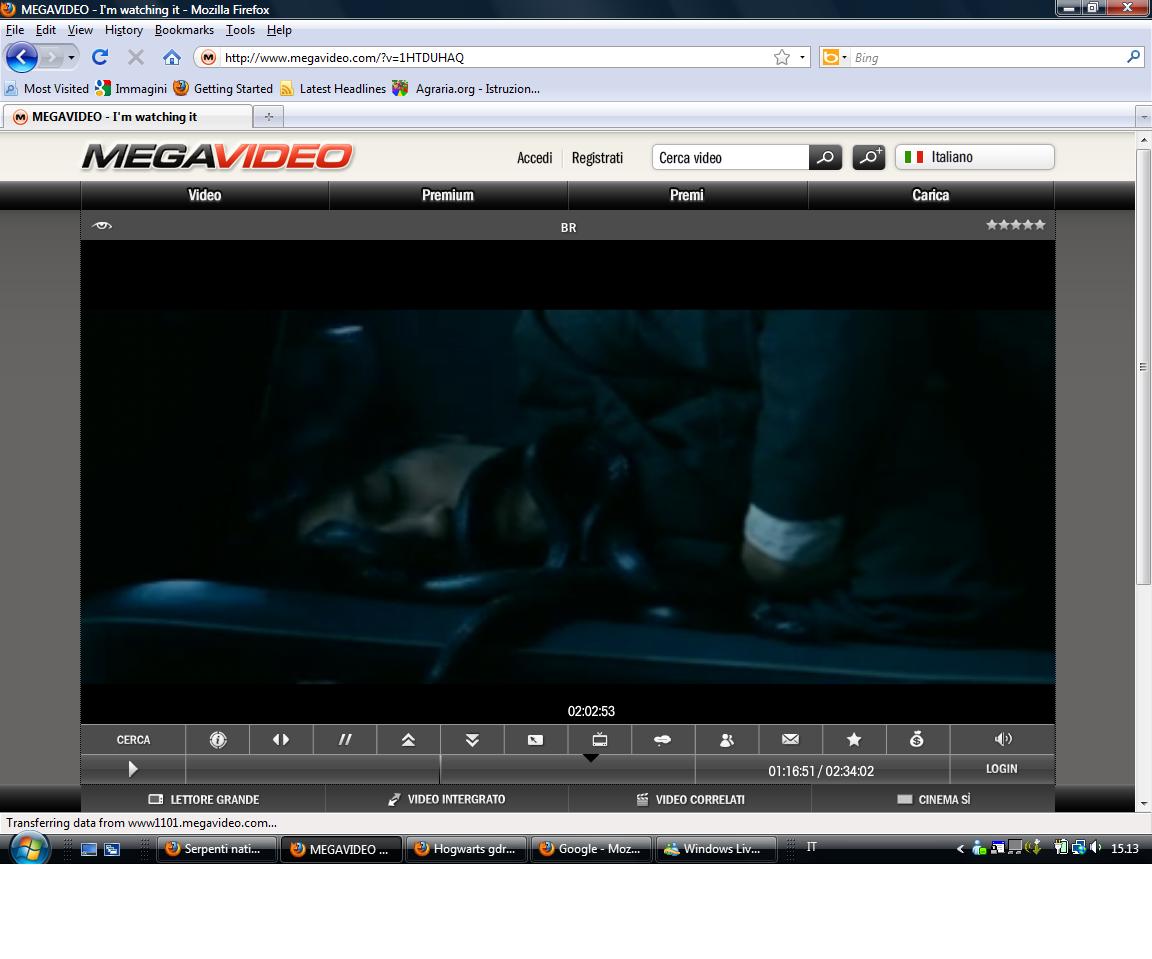Open the Italiano language dropdown
Viewport: 1152px width, 959px height.
(975, 157)
